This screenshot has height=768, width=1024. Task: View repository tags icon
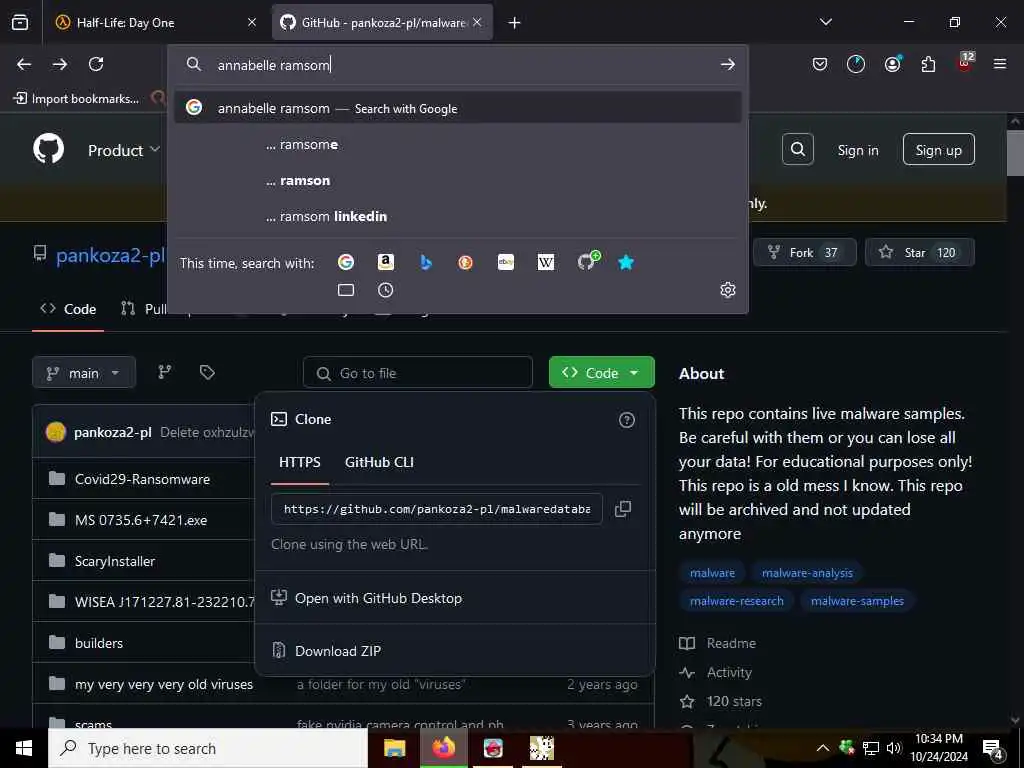click(207, 372)
